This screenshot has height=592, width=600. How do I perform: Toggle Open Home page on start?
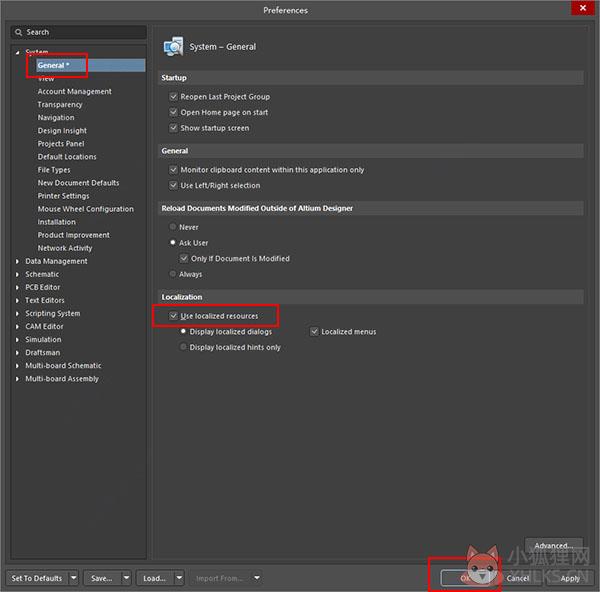(x=173, y=112)
